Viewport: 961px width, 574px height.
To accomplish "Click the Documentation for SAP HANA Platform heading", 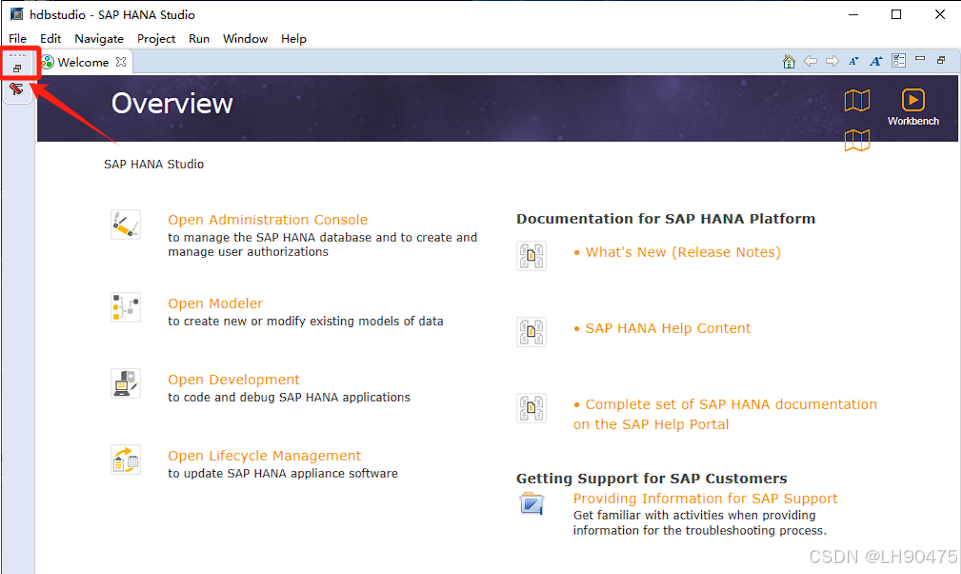I will click(x=666, y=219).
